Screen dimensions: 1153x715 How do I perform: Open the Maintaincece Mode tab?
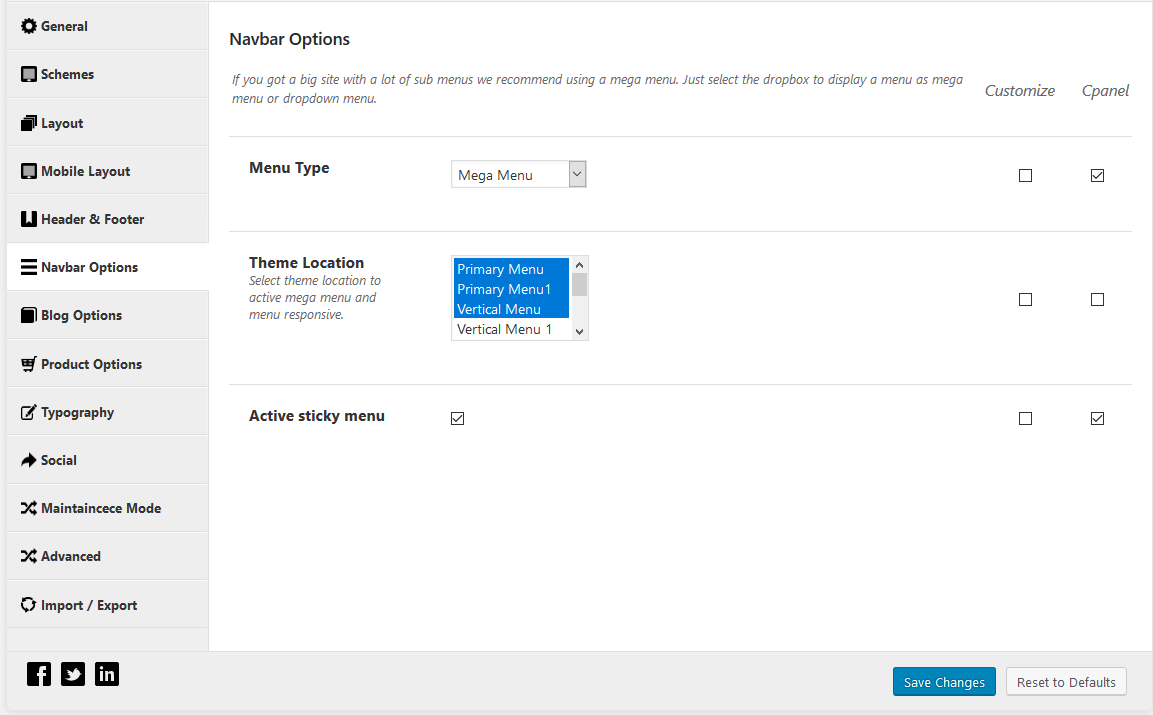pos(107,508)
